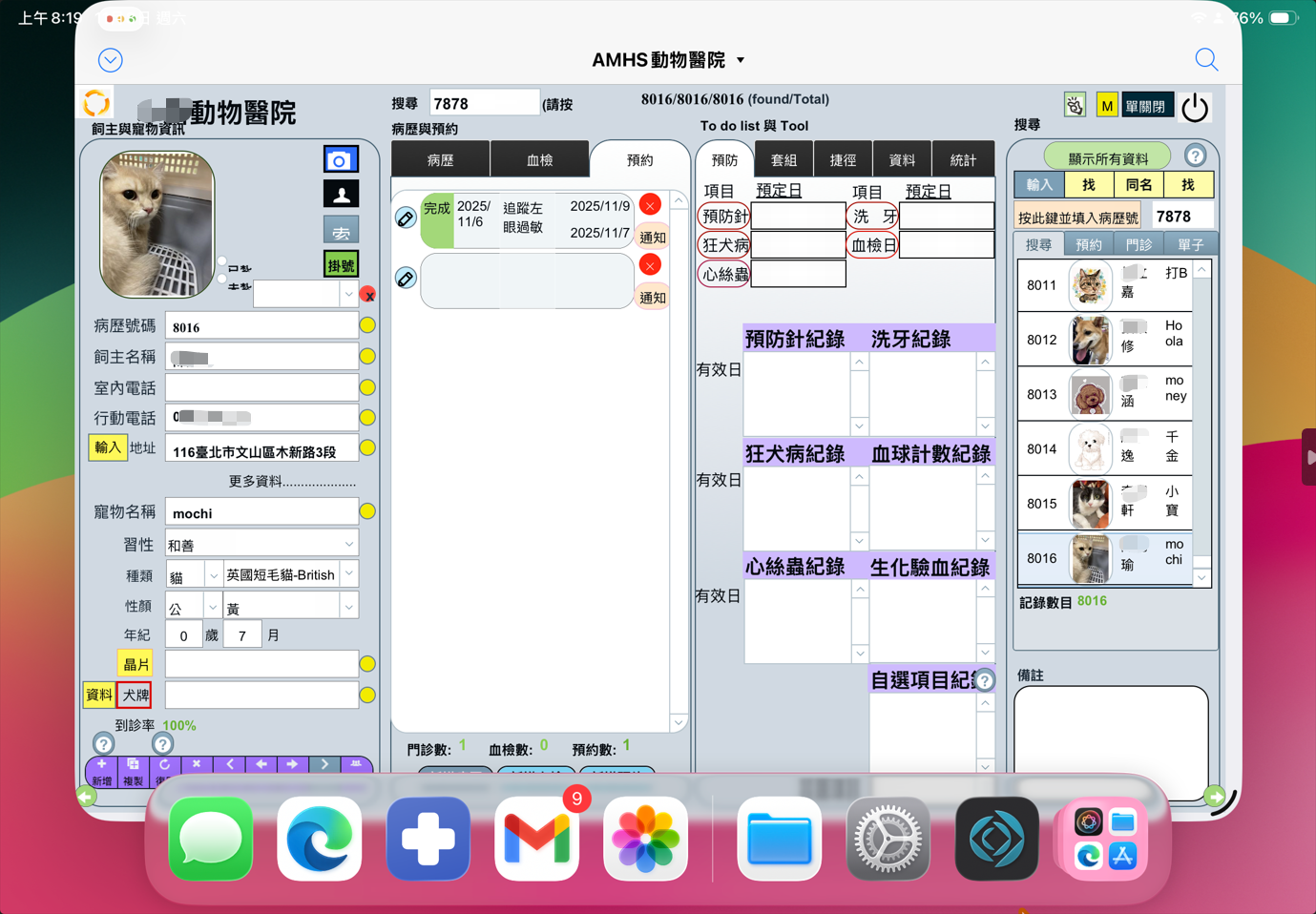Screen dimensions: 1316x914
Task: Switch to the 統計 tab
Action: point(963,160)
